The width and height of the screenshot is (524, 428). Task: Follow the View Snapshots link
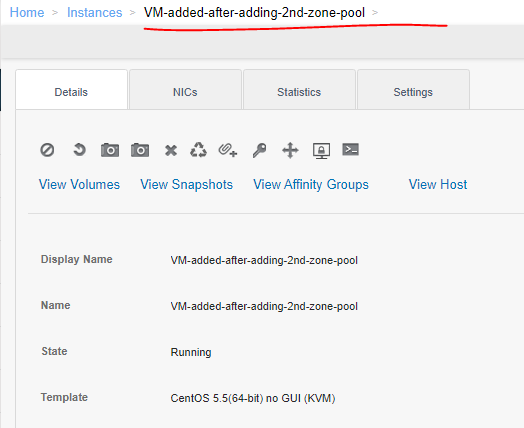tap(186, 184)
